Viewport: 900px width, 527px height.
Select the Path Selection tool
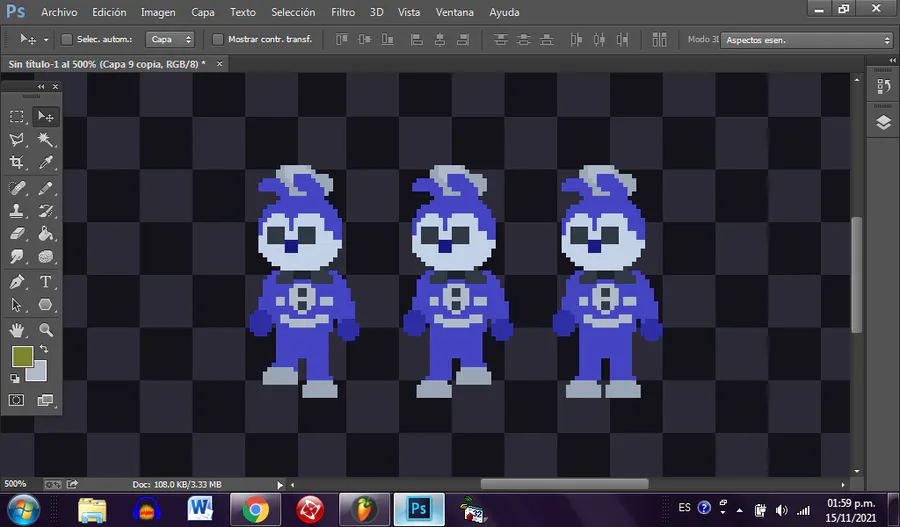17,305
